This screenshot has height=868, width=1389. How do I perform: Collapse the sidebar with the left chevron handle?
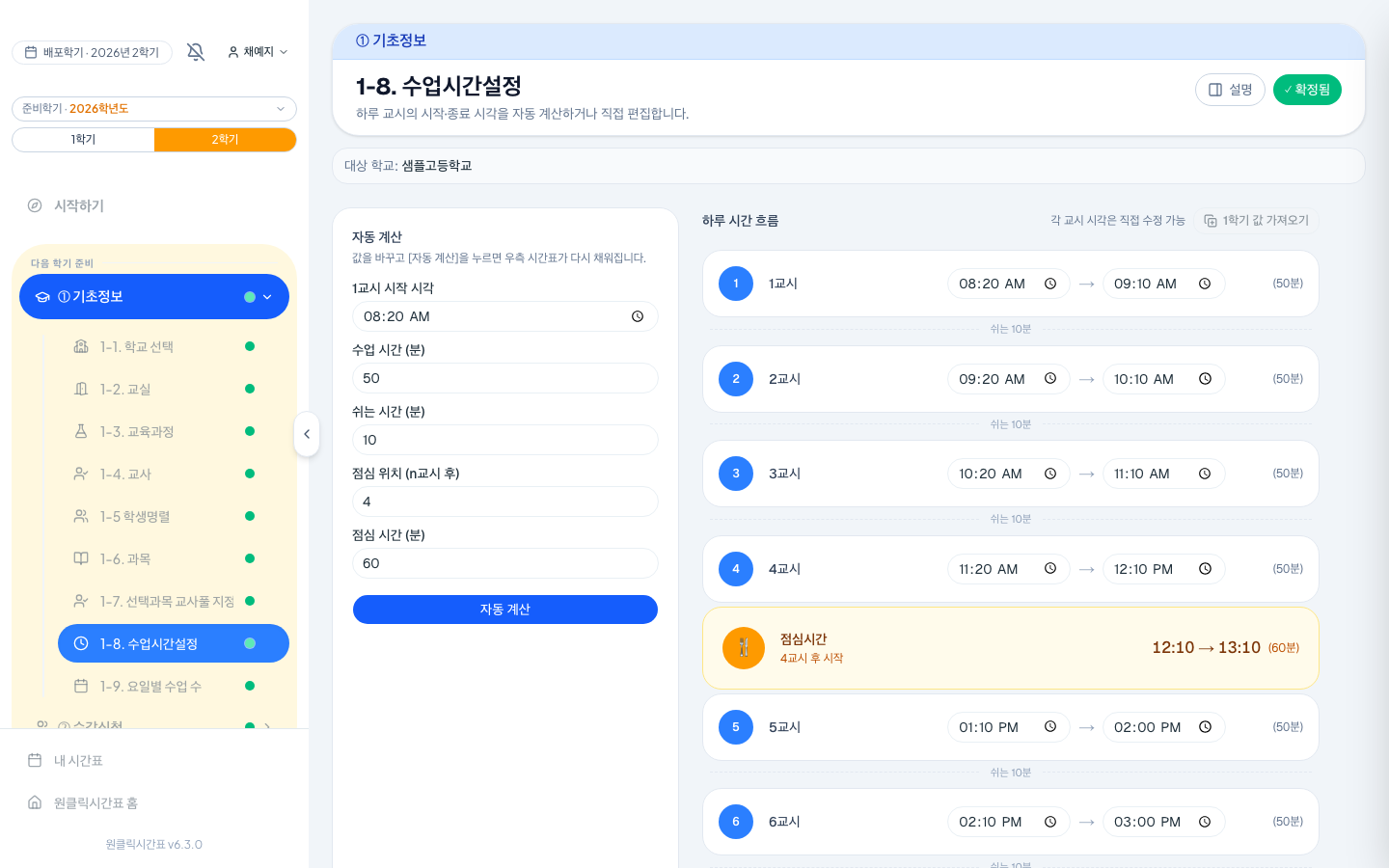[307, 434]
